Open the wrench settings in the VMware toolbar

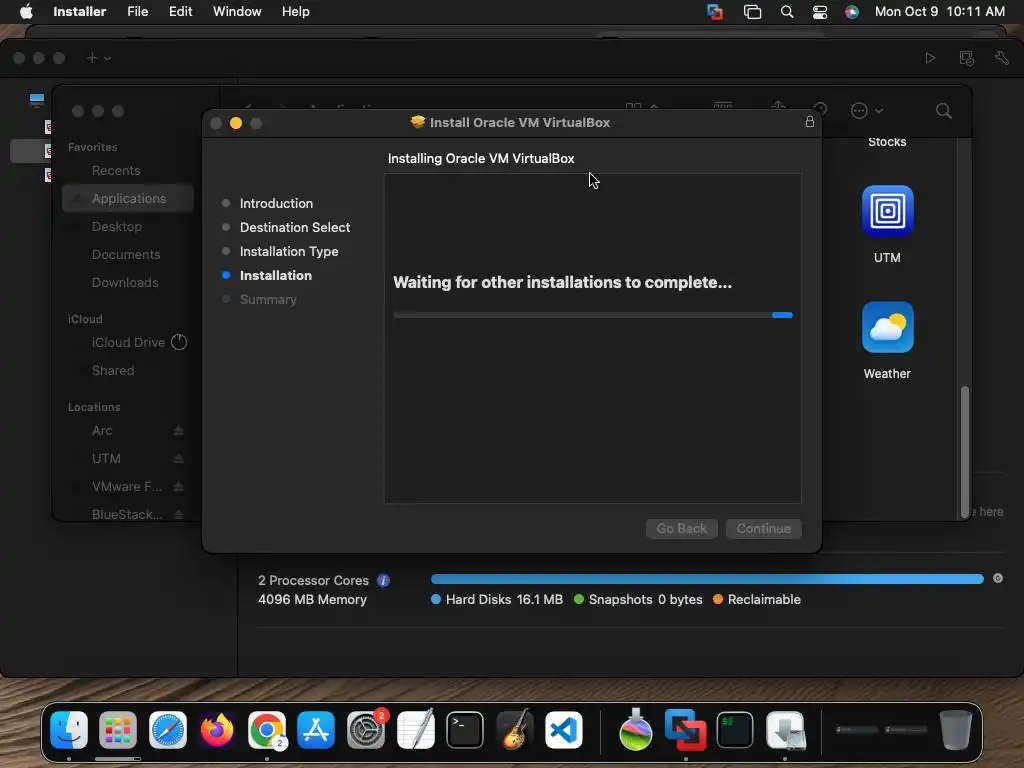(1002, 58)
